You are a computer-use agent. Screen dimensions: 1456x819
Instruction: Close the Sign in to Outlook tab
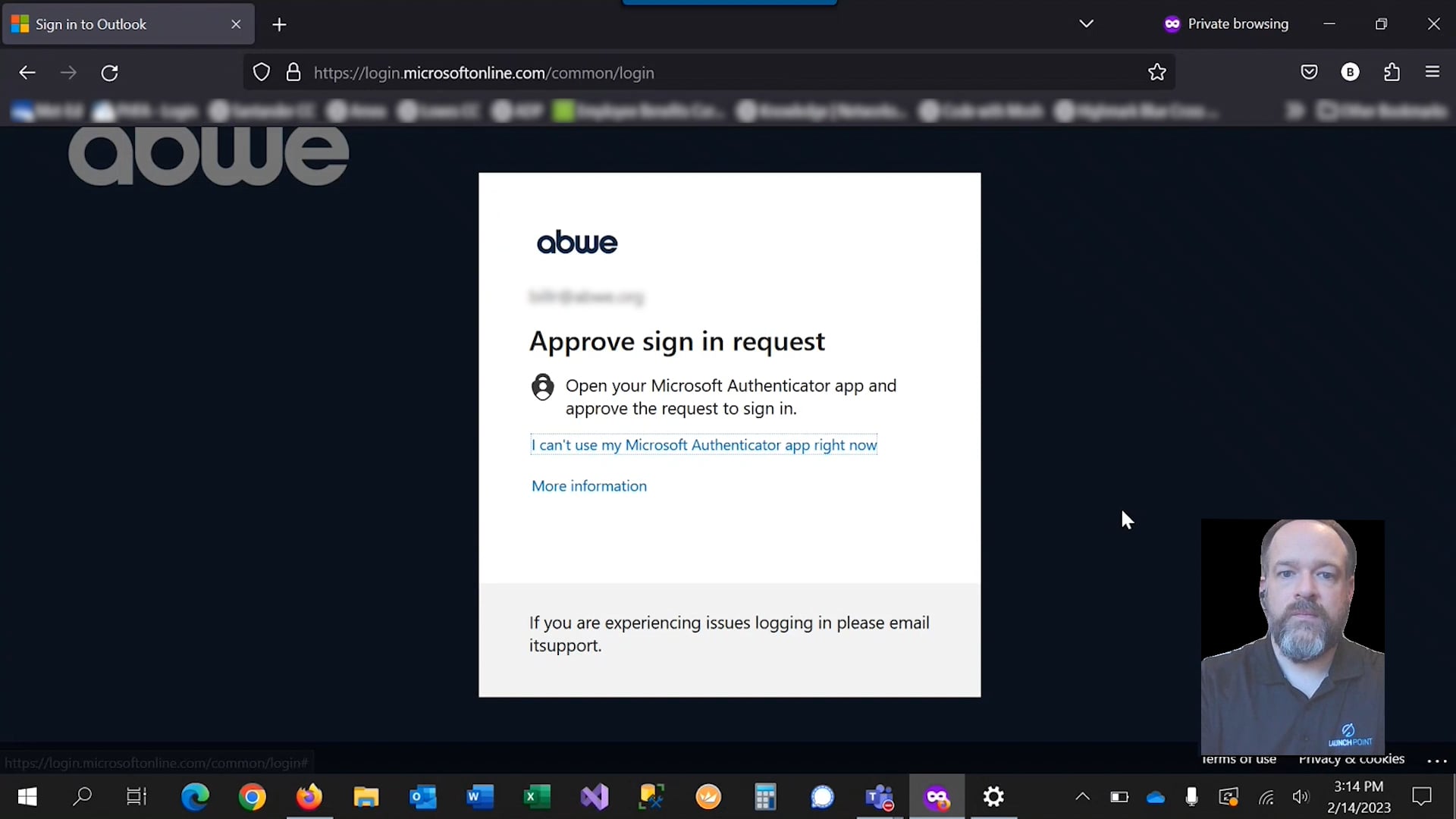236,24
